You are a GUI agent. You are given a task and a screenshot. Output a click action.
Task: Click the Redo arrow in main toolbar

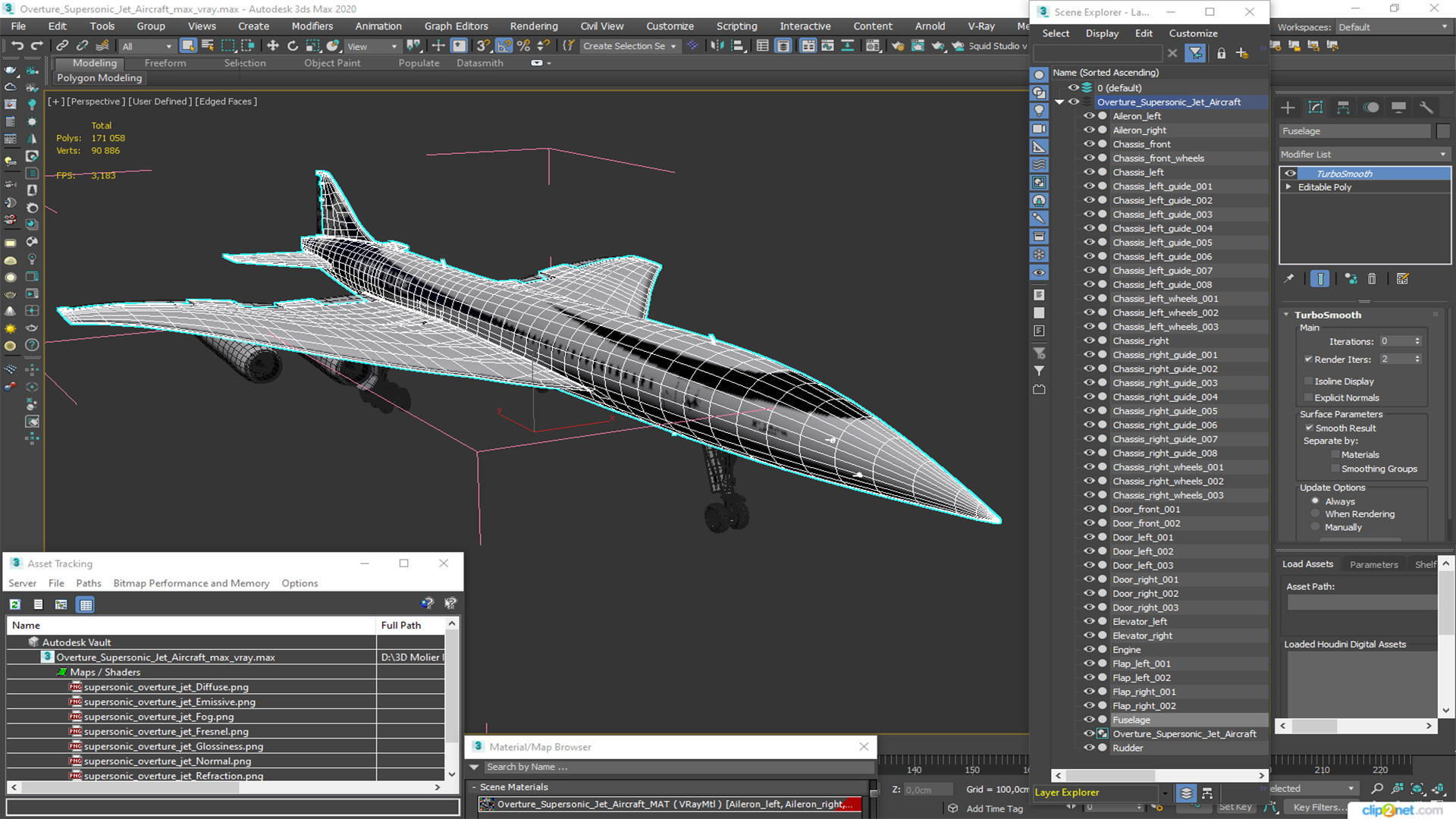point(36,45)
